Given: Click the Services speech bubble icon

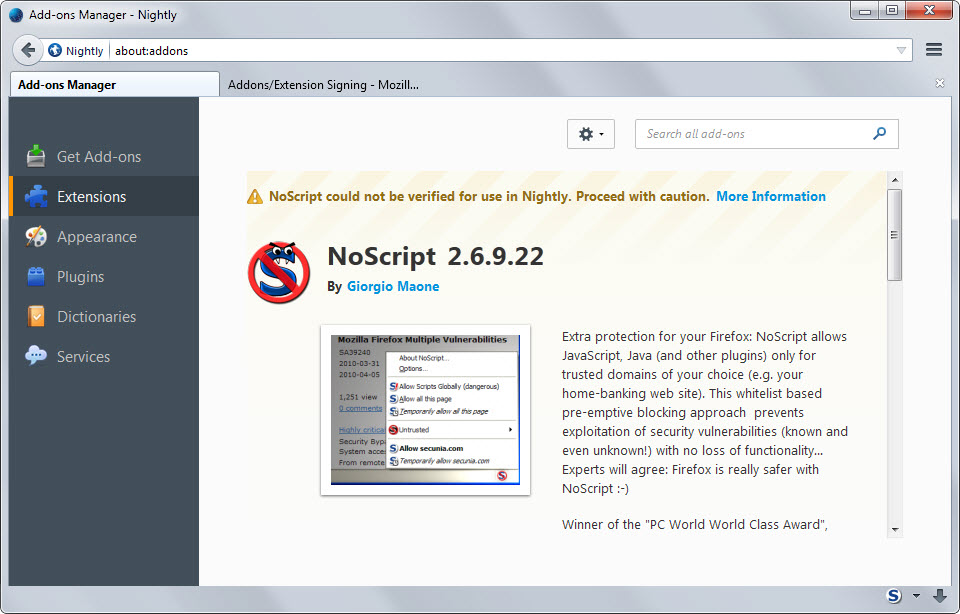Looking at the screenshot, I should (36, 356).
